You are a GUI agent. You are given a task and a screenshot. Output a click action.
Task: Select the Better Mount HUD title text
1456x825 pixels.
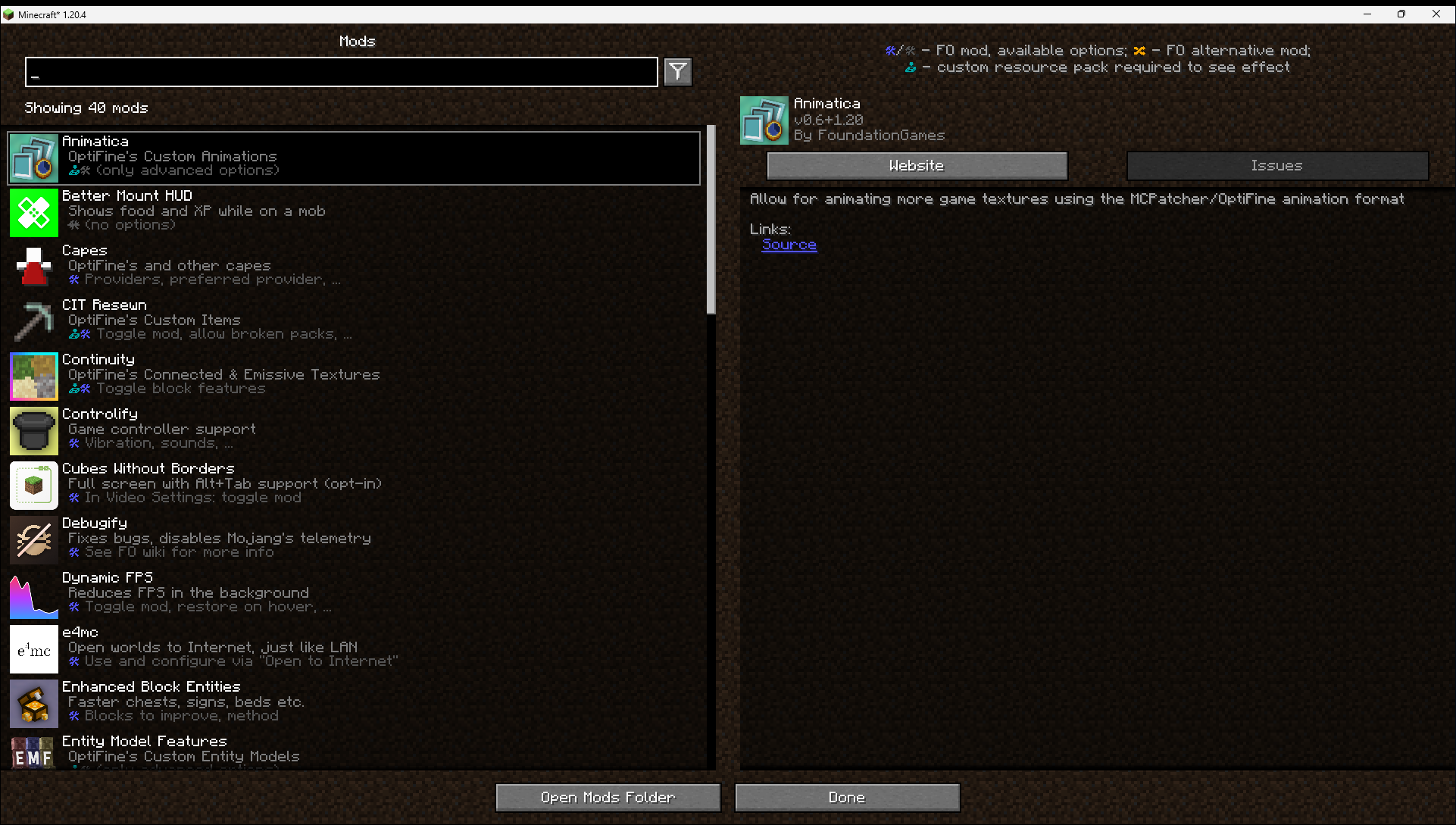coord(127,196)
